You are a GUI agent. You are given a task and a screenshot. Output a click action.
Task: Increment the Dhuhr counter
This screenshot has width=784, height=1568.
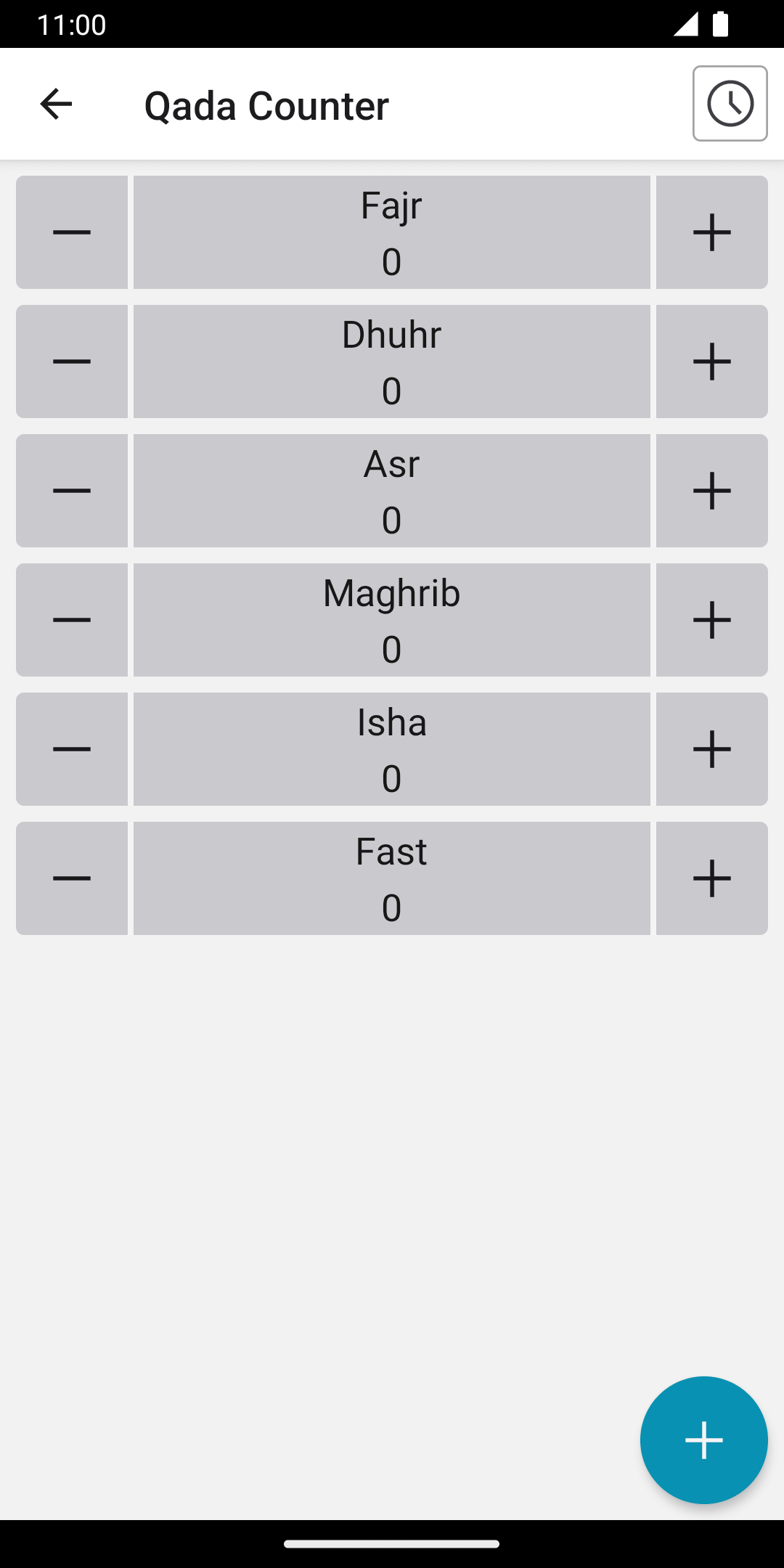(711, 362)
